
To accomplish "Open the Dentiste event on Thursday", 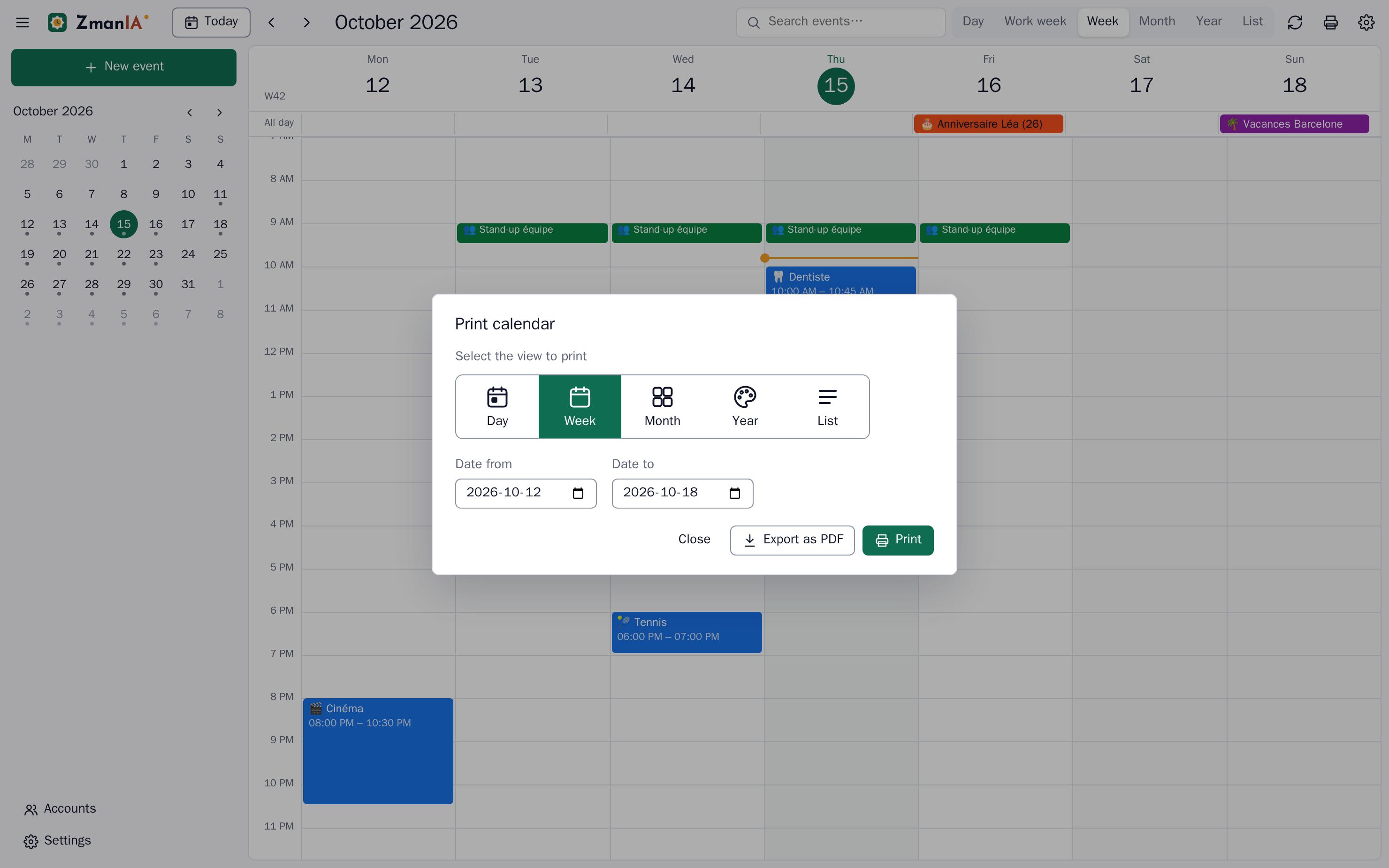I will coord(840,280).
